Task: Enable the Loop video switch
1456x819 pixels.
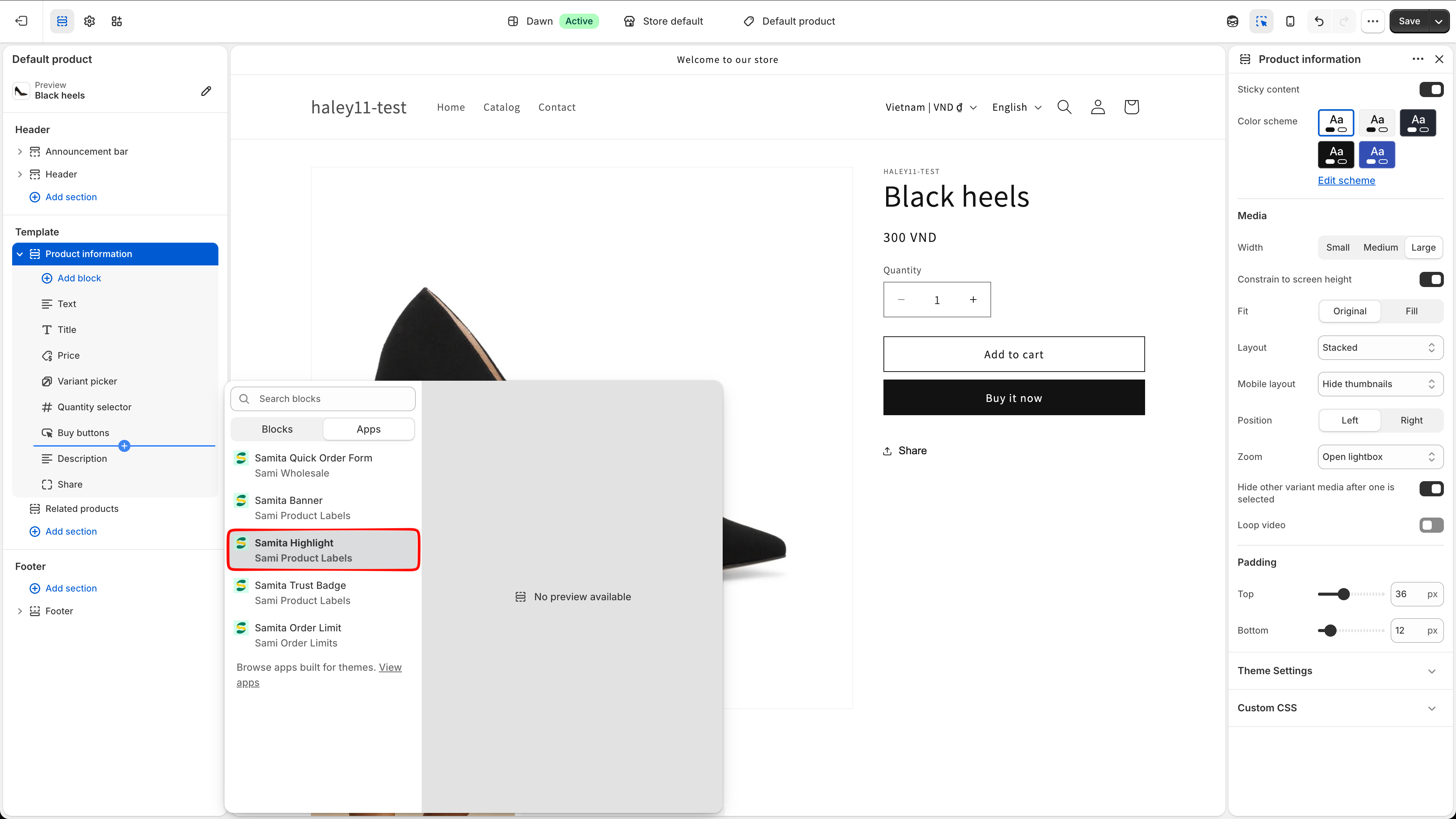Action: coord(1431,525)
